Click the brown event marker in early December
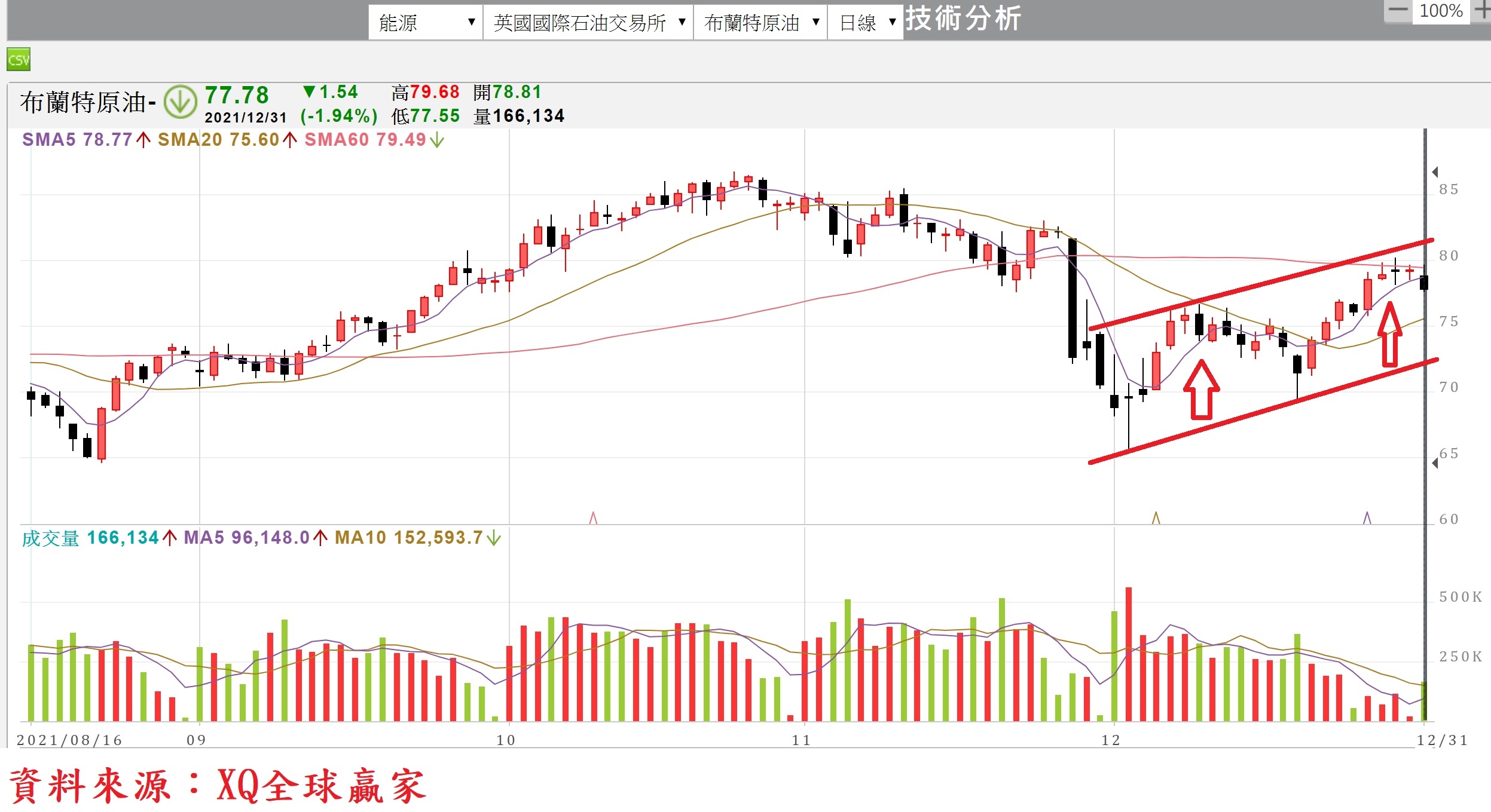The height and width of the screenshot is (812, 1491). [x=1156, y=517]
